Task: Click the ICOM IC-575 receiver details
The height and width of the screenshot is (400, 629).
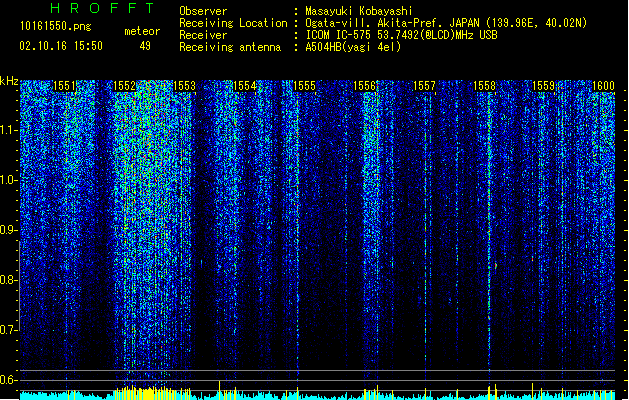Action: tap(401, 35)
